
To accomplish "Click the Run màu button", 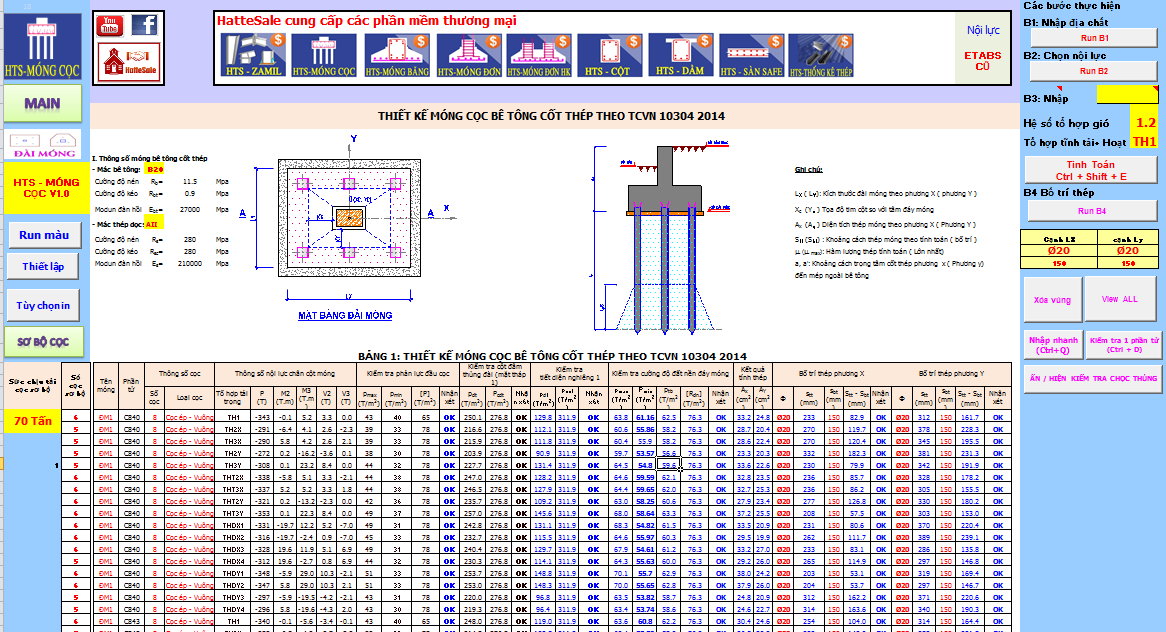I will coord(44,235).
